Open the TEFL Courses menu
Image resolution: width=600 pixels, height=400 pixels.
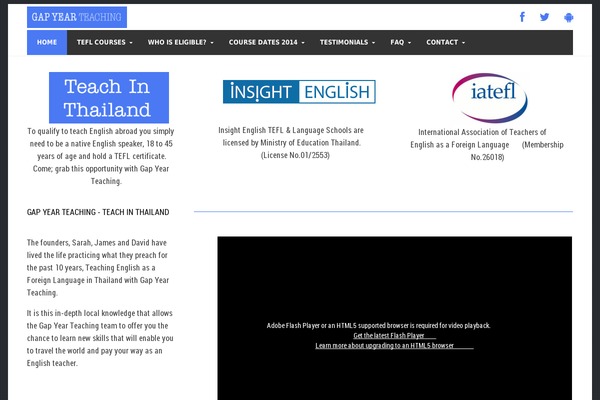[104, 42]
